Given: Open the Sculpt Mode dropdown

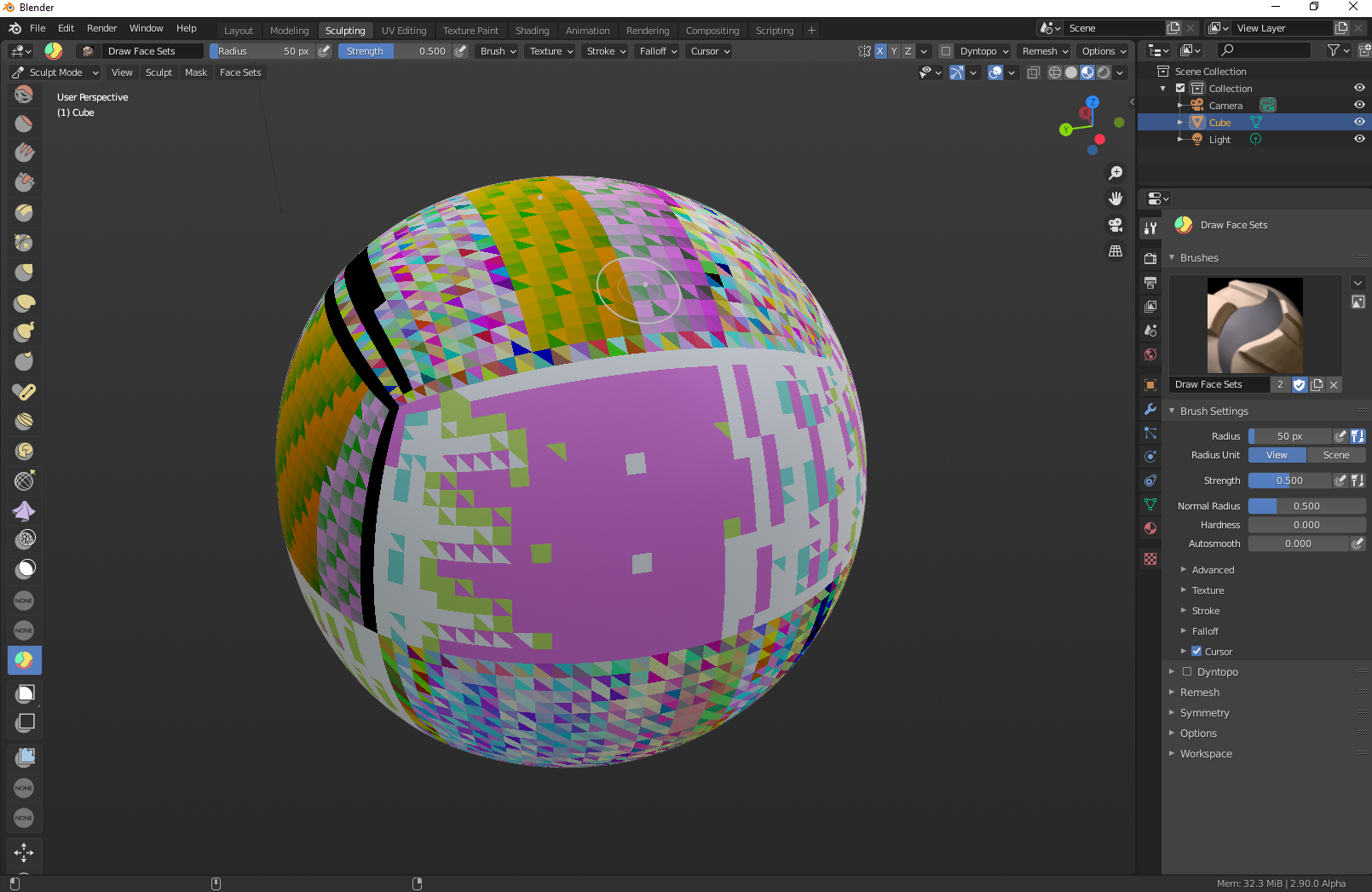Looking at the screenshot, I should coord(55,72).
